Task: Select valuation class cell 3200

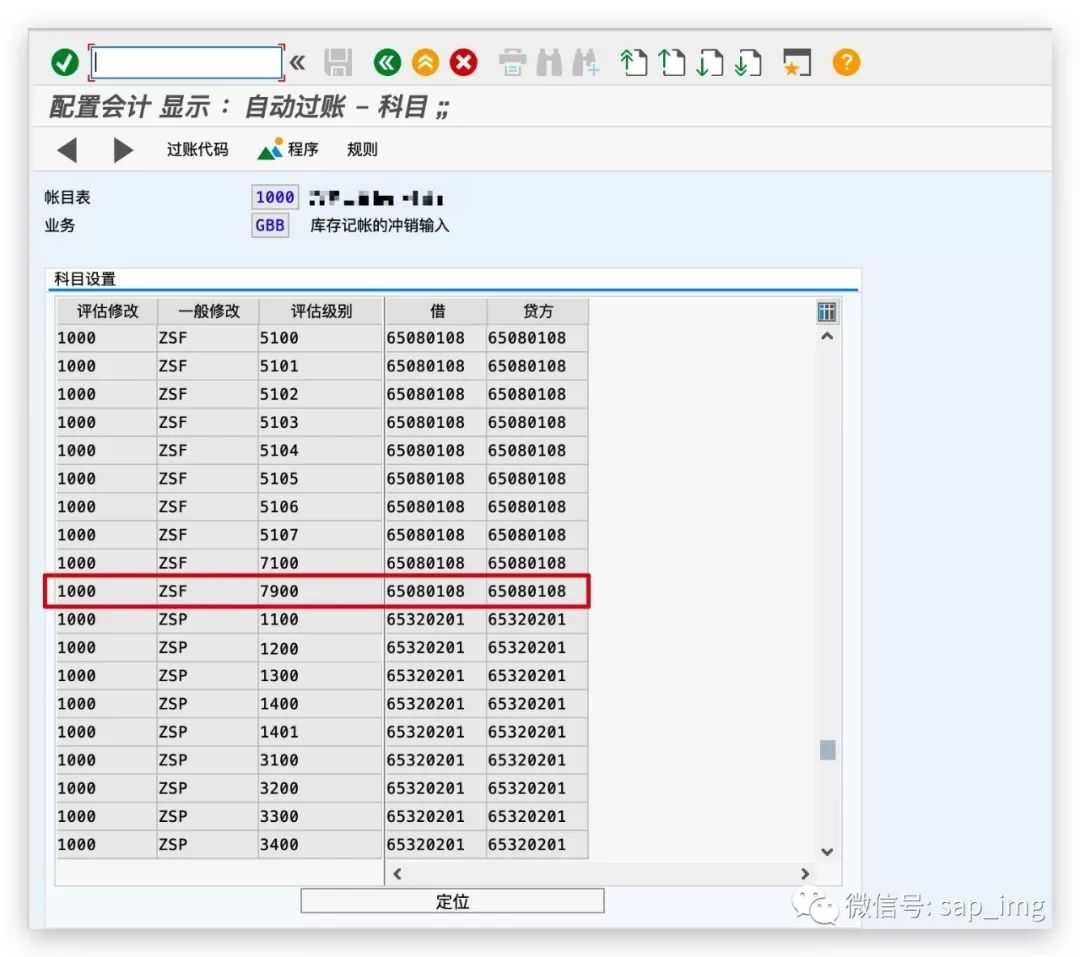Action: click(320, 788)
